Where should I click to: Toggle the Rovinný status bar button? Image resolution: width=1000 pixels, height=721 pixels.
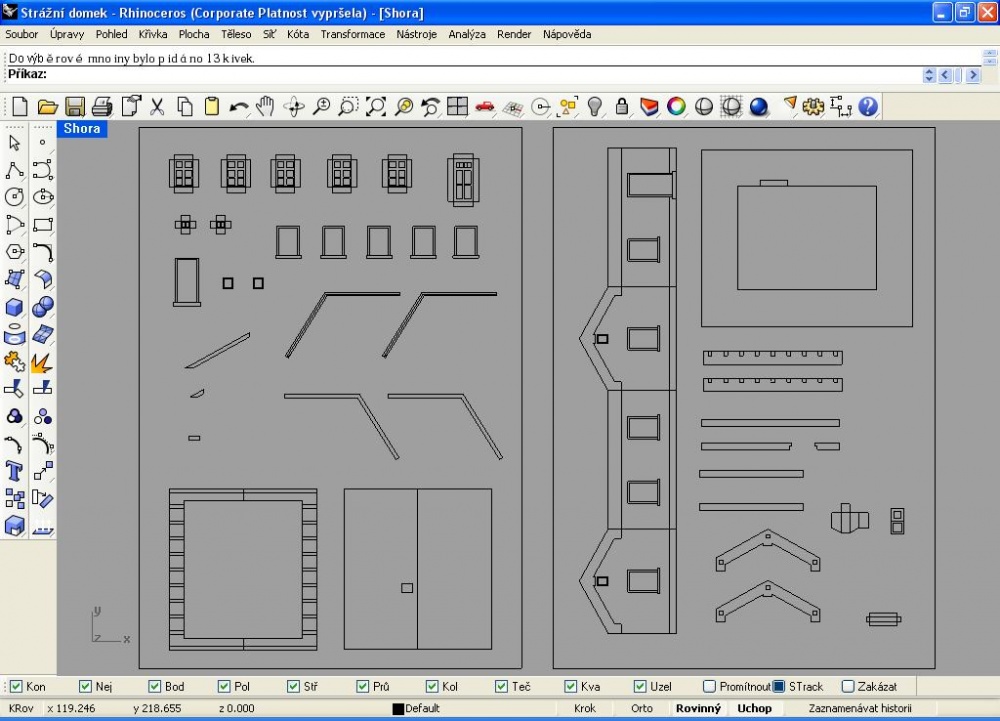(x=698, y=708)
